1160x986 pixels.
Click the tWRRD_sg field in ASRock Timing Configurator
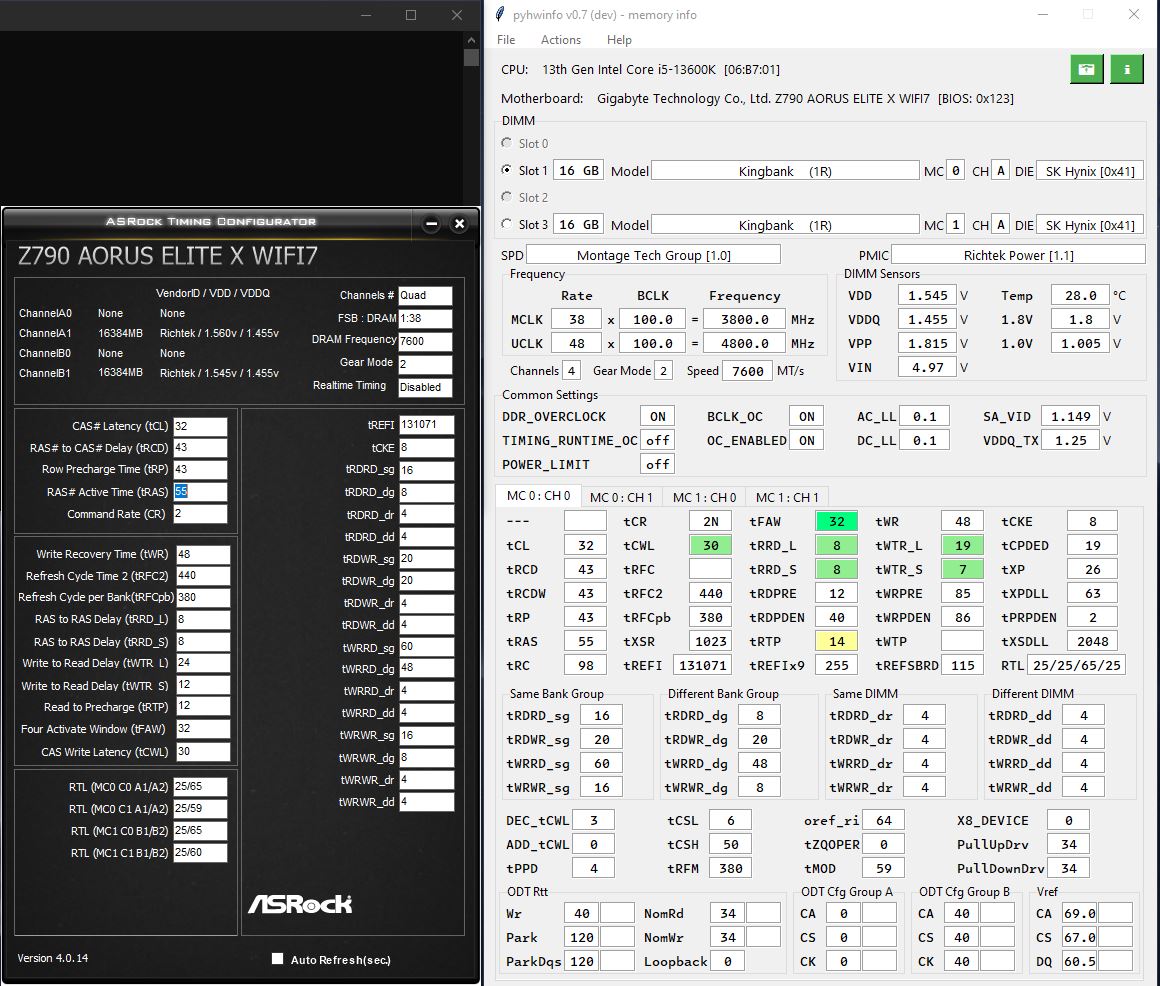point(426,646)
